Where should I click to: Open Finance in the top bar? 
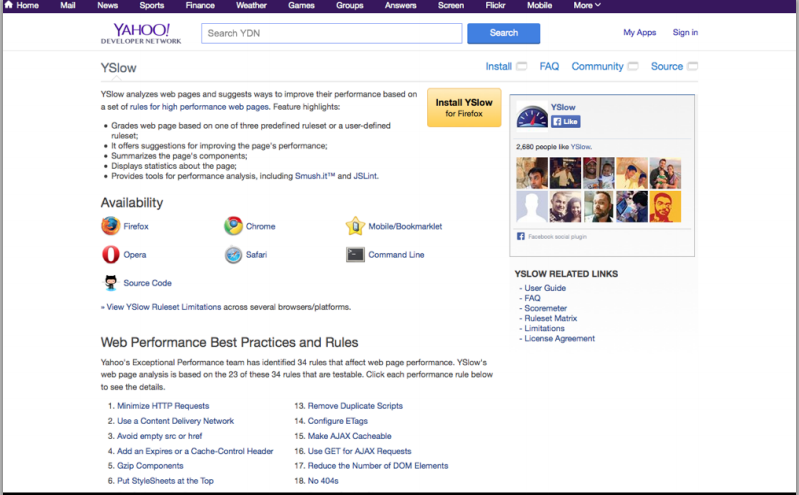point(200,5)
